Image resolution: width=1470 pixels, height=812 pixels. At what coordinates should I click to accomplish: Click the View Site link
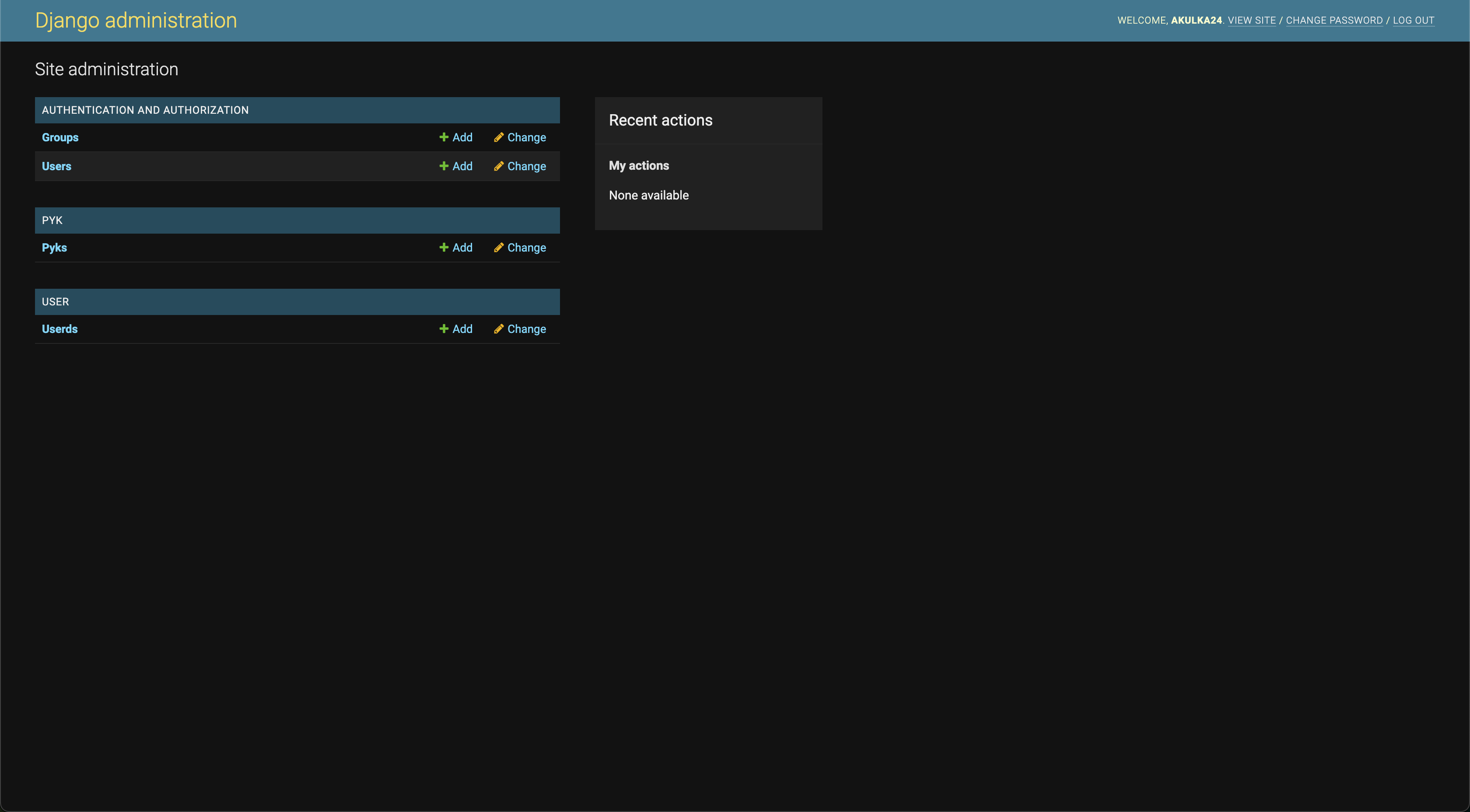coord(1251,21)
